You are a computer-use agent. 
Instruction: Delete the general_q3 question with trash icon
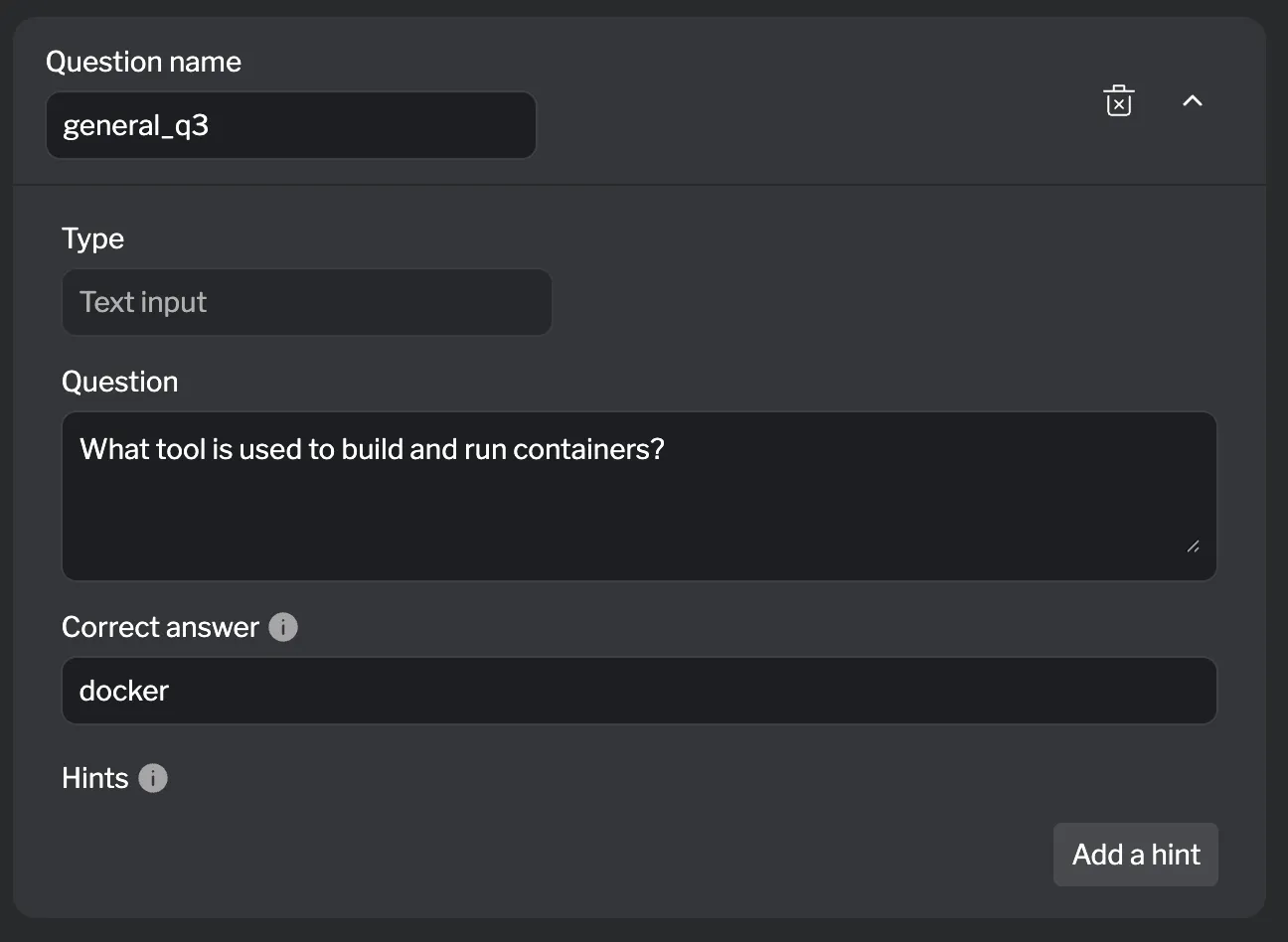click(1119, 101)
